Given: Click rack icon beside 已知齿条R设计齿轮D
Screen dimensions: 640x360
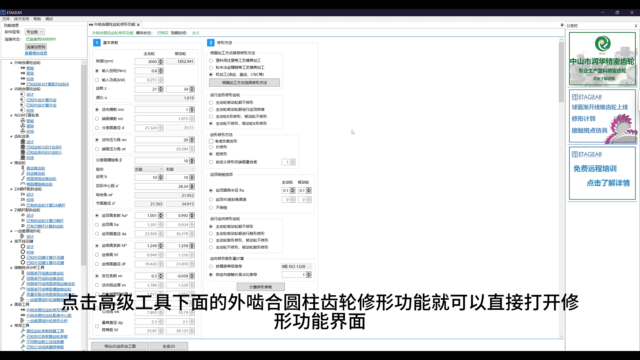Looking at the screenshot, I should pyautogui.click(x=23, y=152).
